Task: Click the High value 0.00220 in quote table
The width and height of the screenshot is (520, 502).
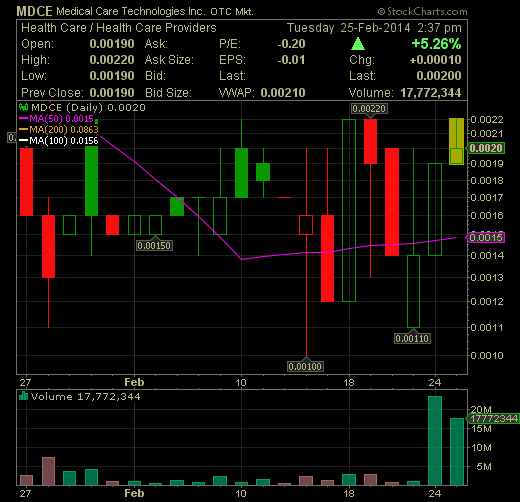Action: 112,60
